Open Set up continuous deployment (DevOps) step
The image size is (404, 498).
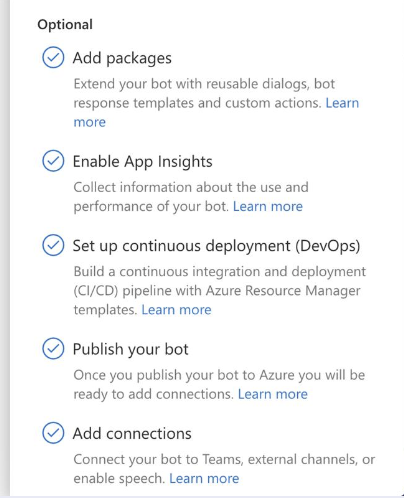point(216,246)
